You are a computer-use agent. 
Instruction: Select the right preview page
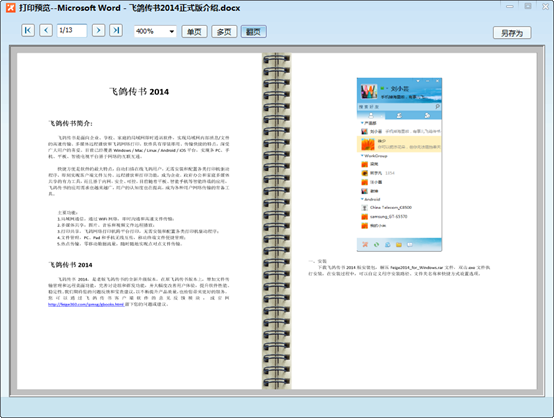414,221
